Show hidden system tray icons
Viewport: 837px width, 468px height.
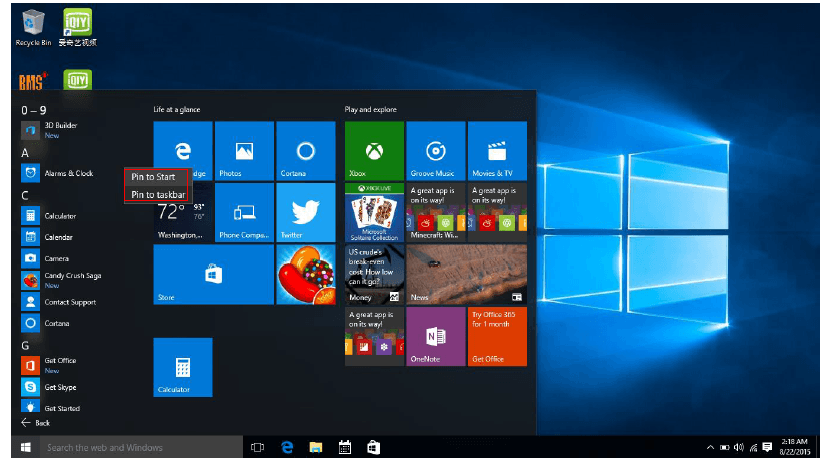point(710,447)
